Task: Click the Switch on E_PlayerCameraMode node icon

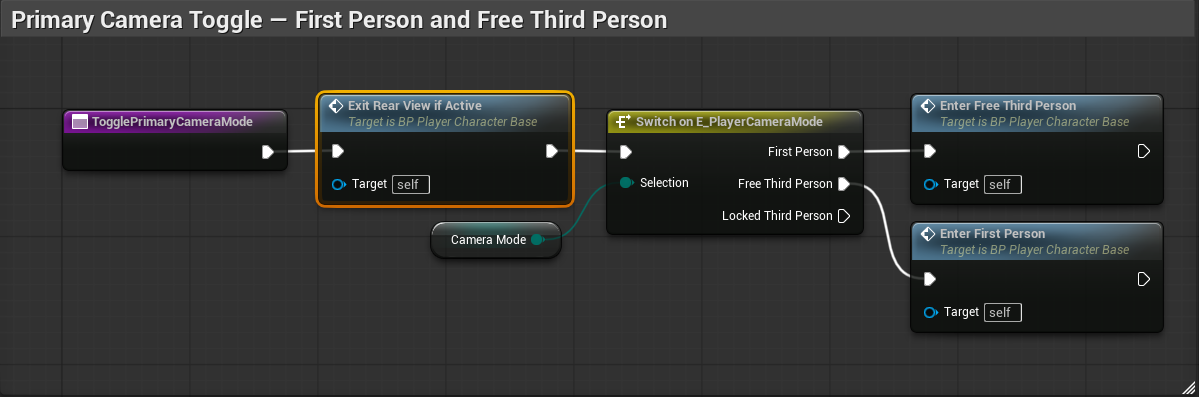Action: pyautogui.click(x=622, y=122)
